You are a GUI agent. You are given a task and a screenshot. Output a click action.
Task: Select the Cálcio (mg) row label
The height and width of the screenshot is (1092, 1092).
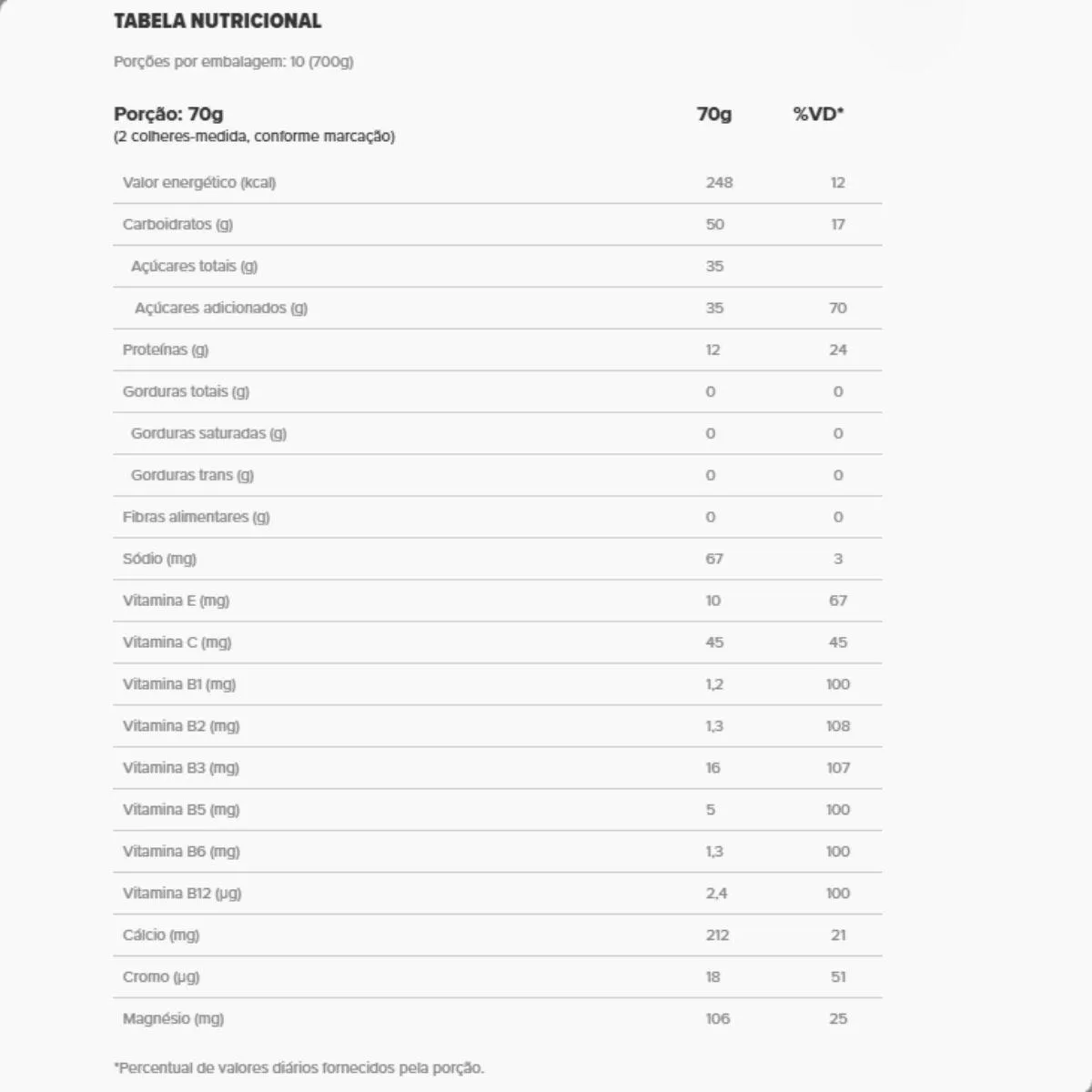click(161, 935)
